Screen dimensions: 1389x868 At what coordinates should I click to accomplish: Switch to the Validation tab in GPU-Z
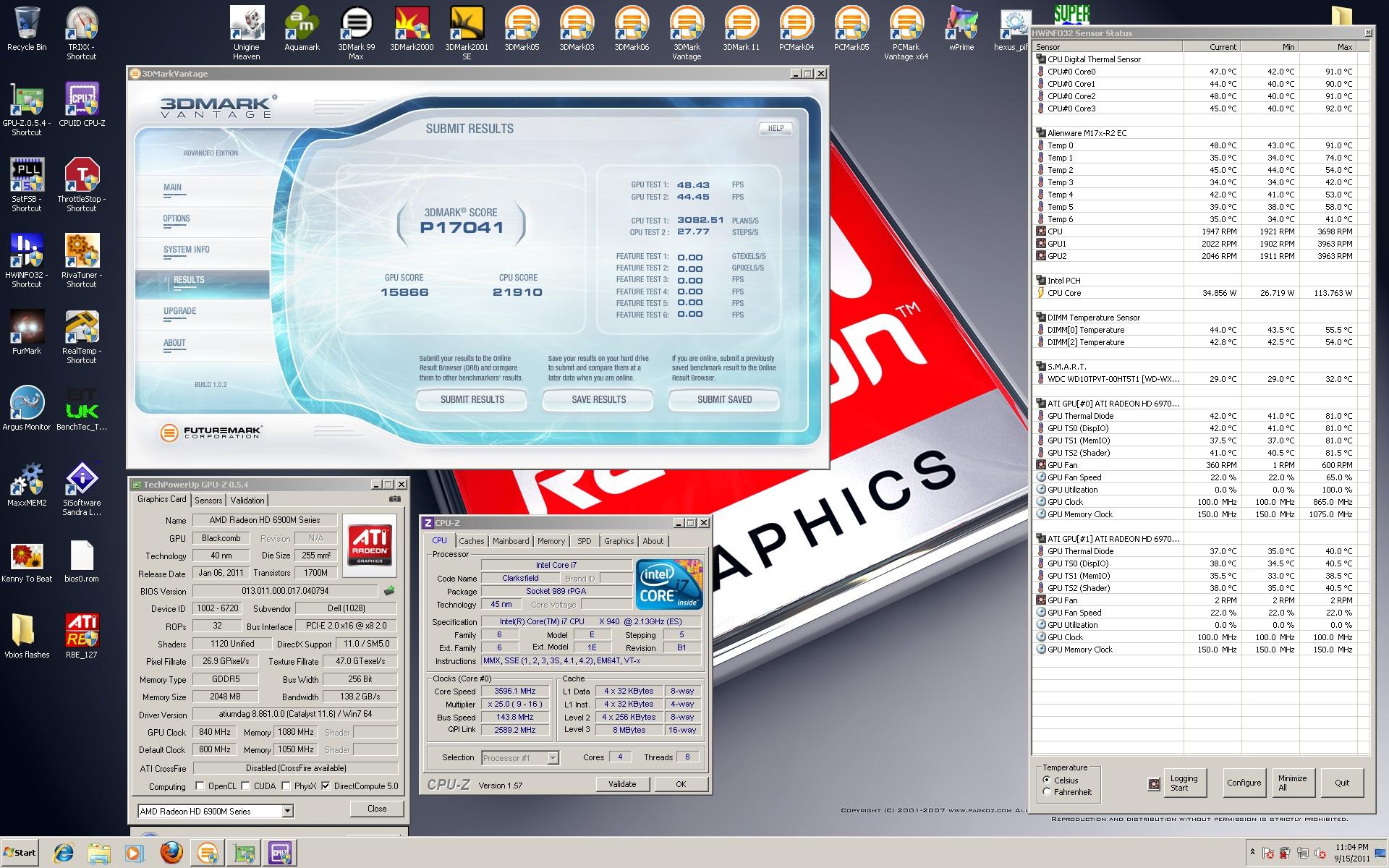pyautogui.click(x=247, y=501)
